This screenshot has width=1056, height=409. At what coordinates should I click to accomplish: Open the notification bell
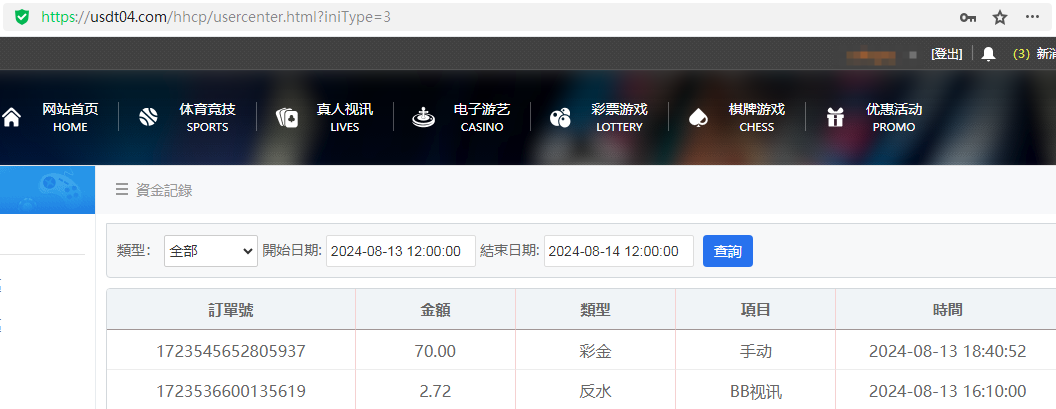pyautogui.click(x=988, y=54)
